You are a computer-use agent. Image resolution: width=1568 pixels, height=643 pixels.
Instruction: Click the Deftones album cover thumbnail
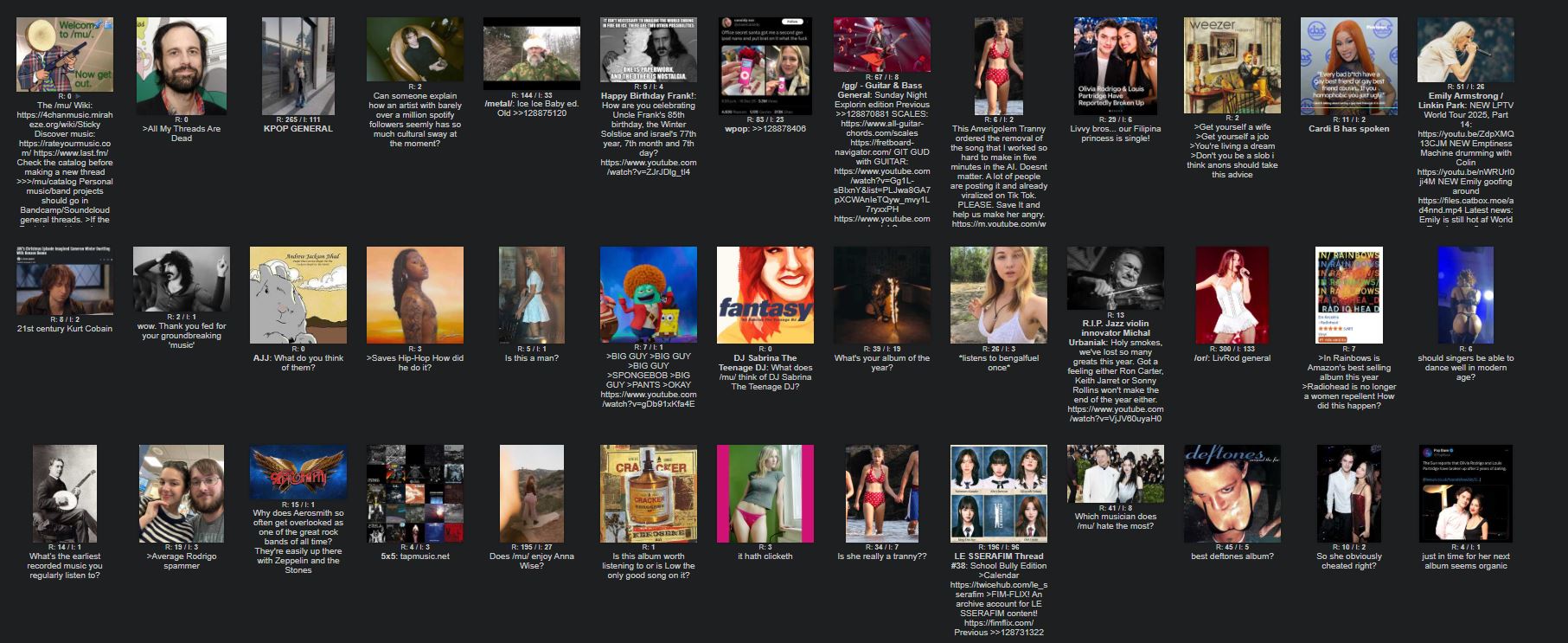[1232, 494]
